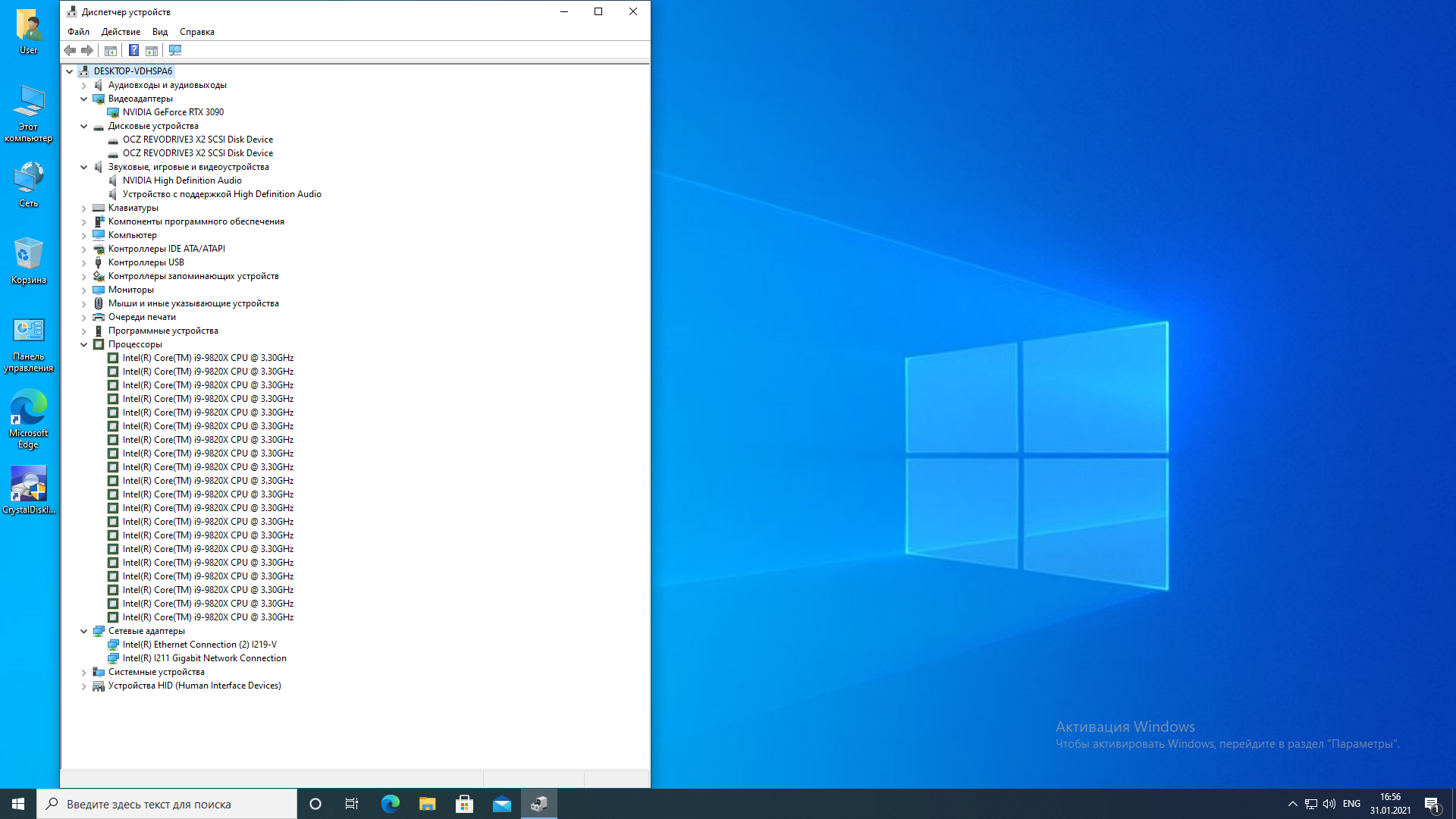Open the notification center icon
The height and width of the screenshot is (819, 1456).
point(1432,804)
